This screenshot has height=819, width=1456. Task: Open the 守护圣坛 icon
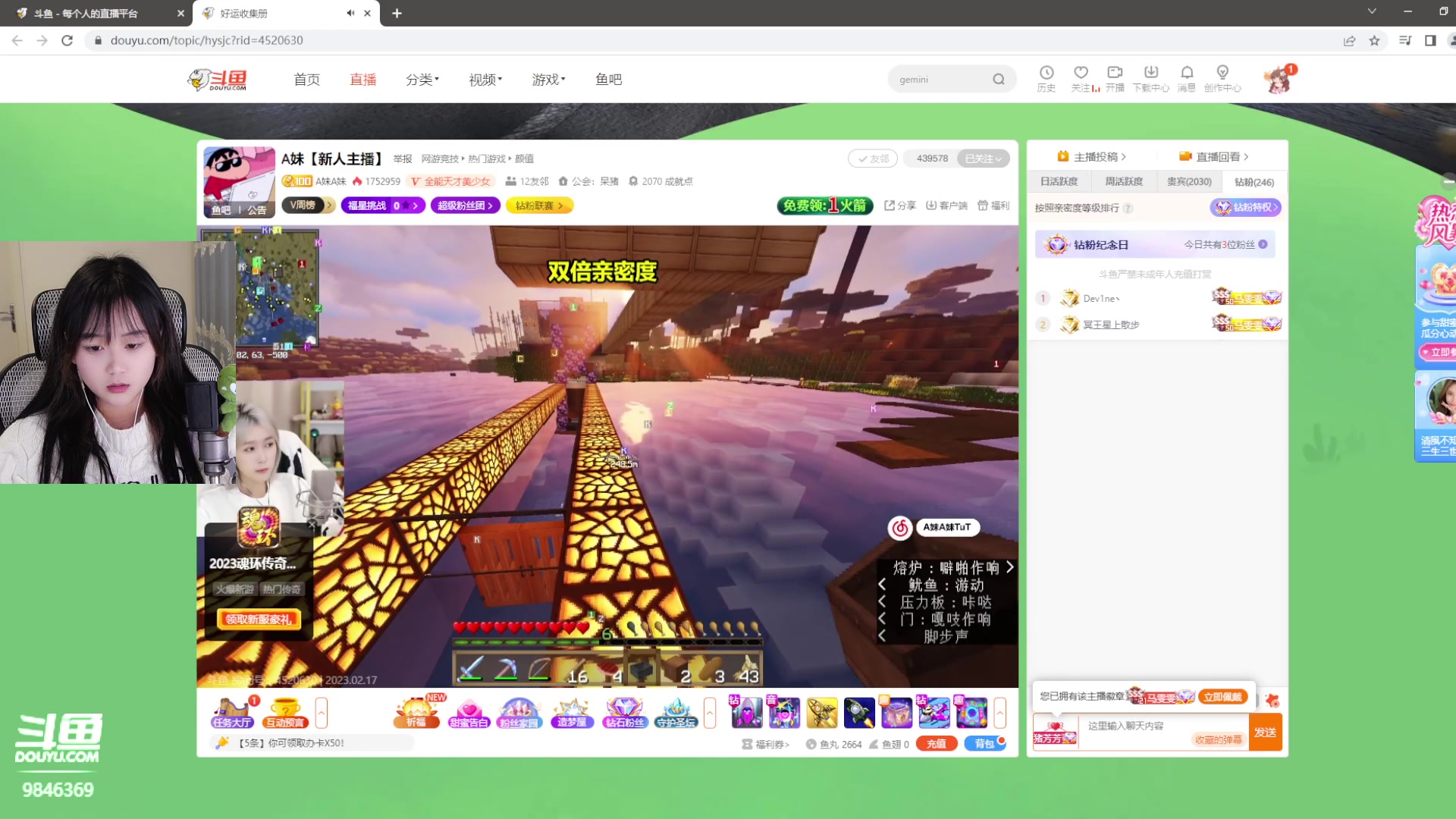coord(676,713)
